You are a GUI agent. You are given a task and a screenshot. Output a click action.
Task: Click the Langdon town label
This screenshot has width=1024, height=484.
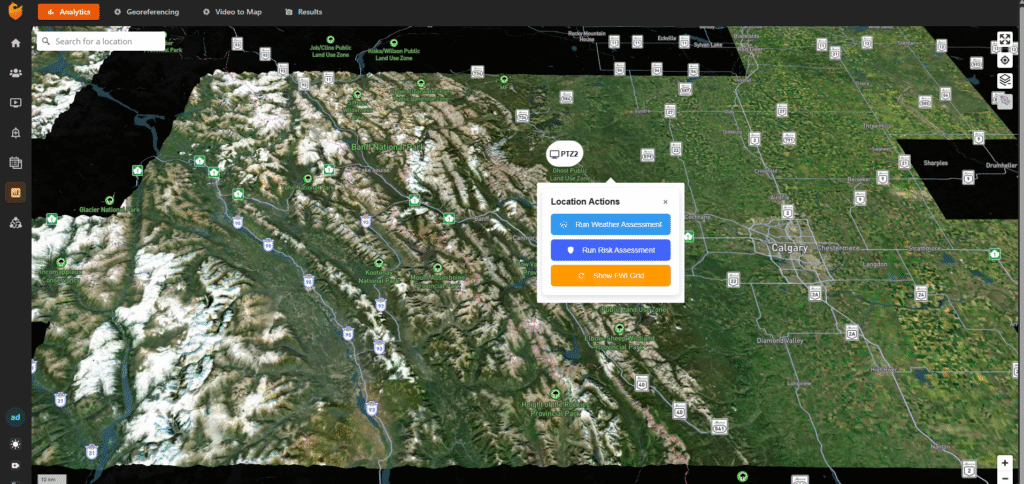click(x=874, y=264)
